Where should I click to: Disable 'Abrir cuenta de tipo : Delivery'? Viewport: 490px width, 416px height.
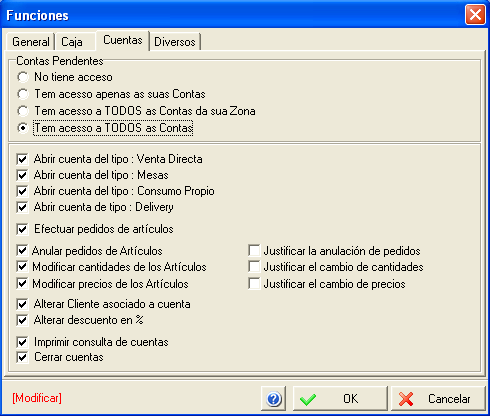[22, 207]
